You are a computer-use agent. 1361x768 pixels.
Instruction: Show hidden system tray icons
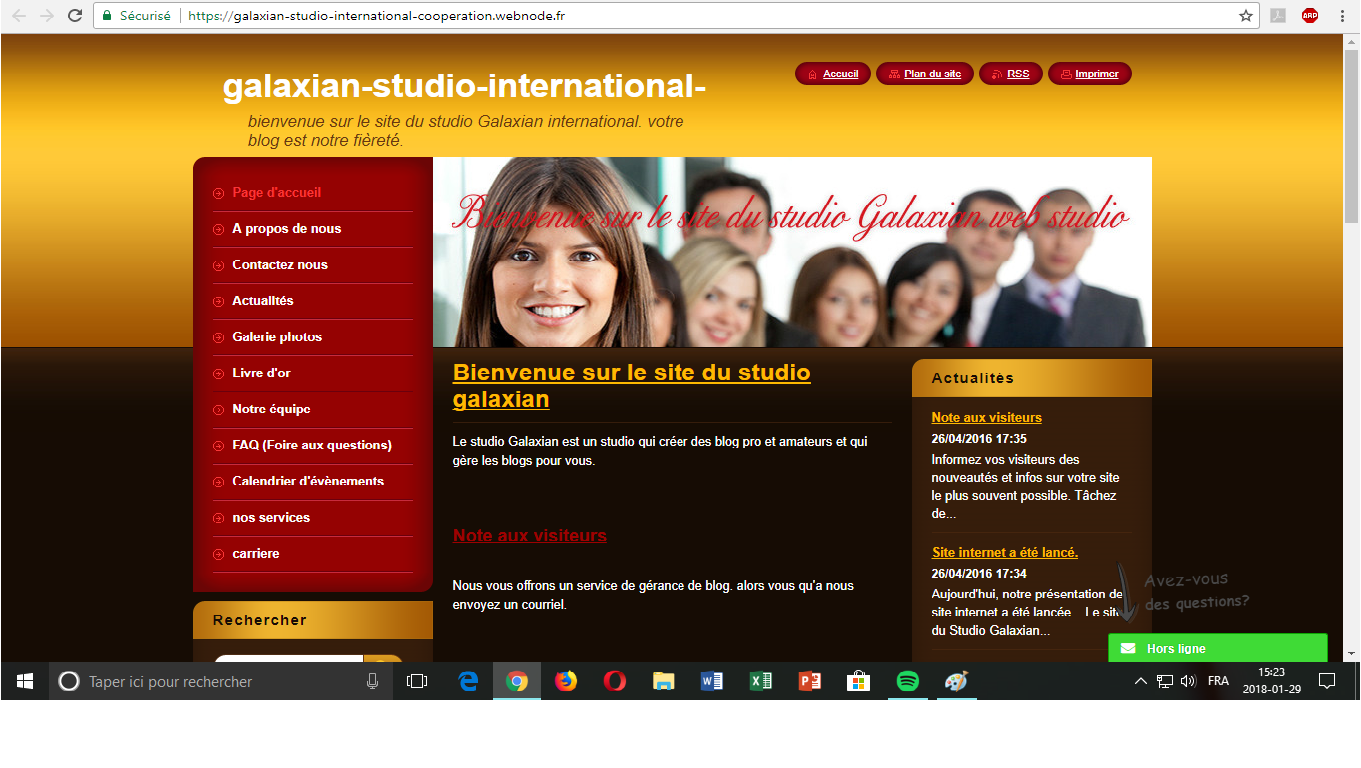(x=1140, y=681)
